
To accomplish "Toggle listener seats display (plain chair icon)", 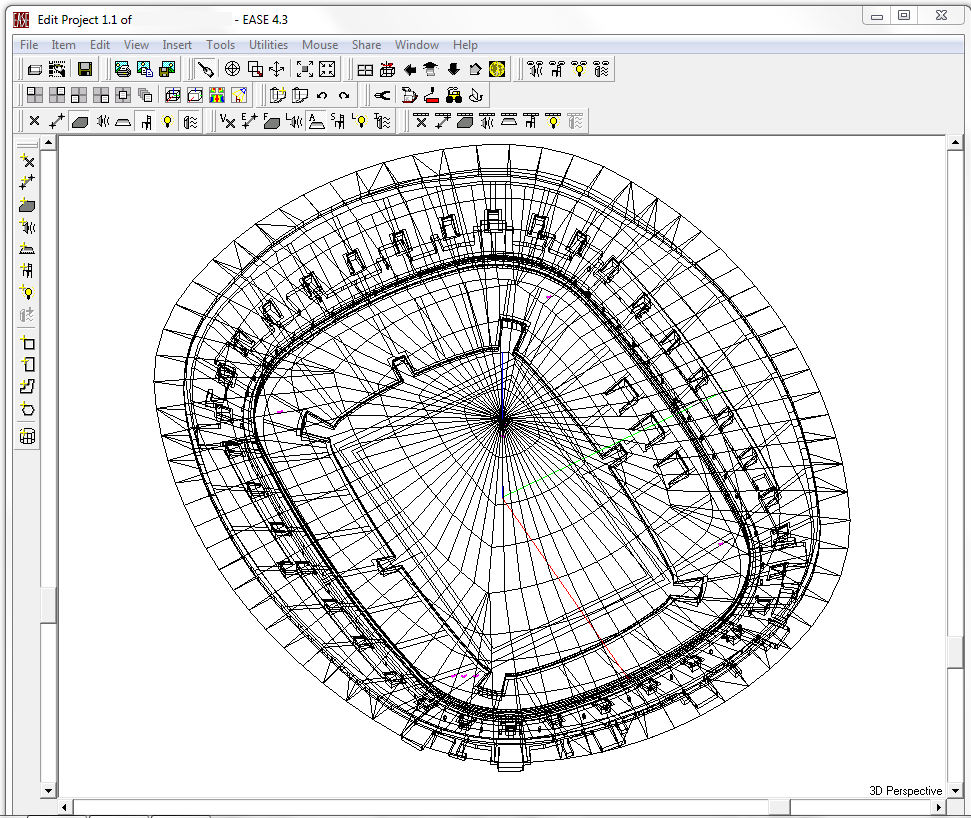I will [x=146, y=121].
